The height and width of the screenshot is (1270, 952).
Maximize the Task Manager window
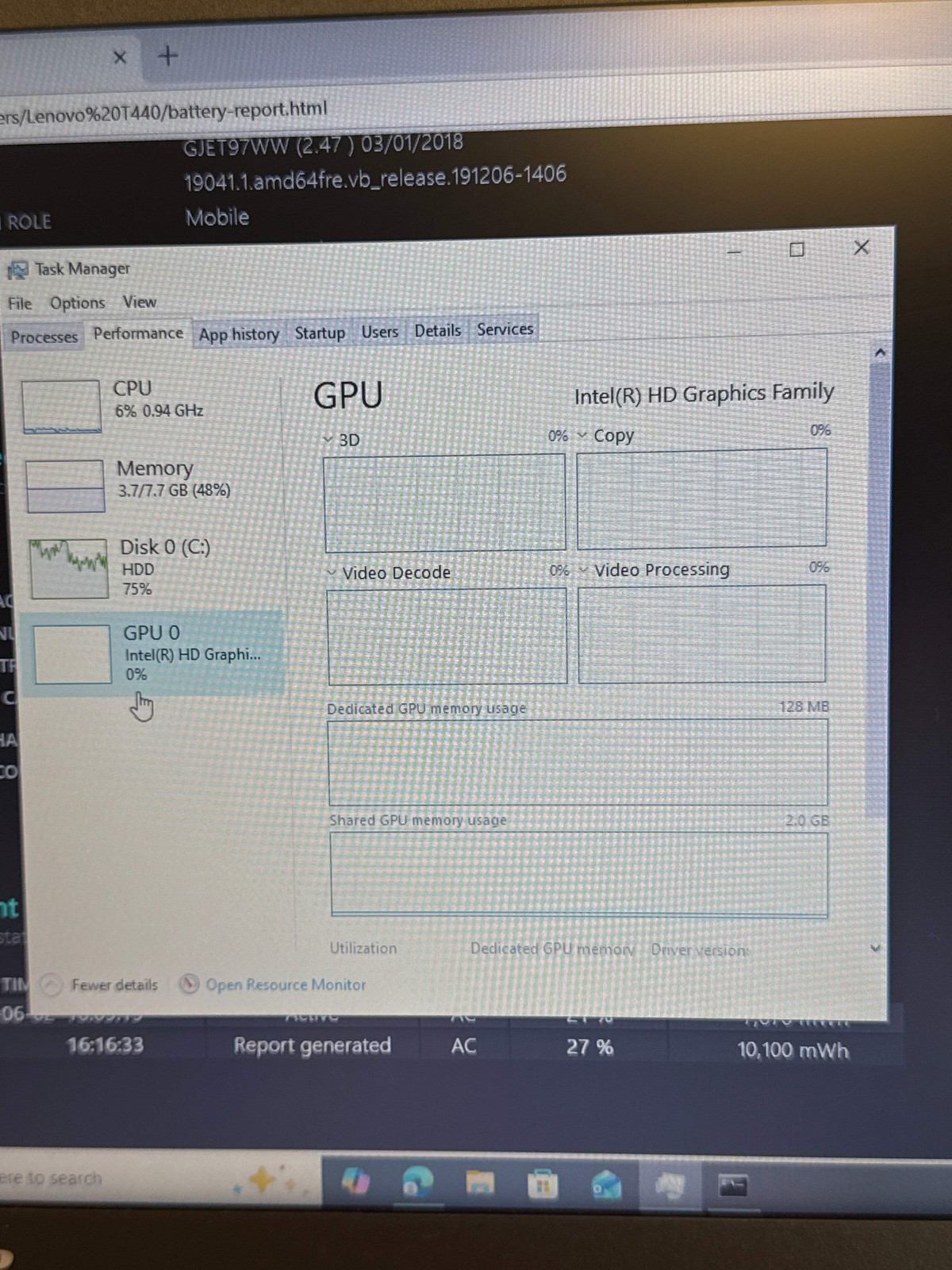point(797,250)
